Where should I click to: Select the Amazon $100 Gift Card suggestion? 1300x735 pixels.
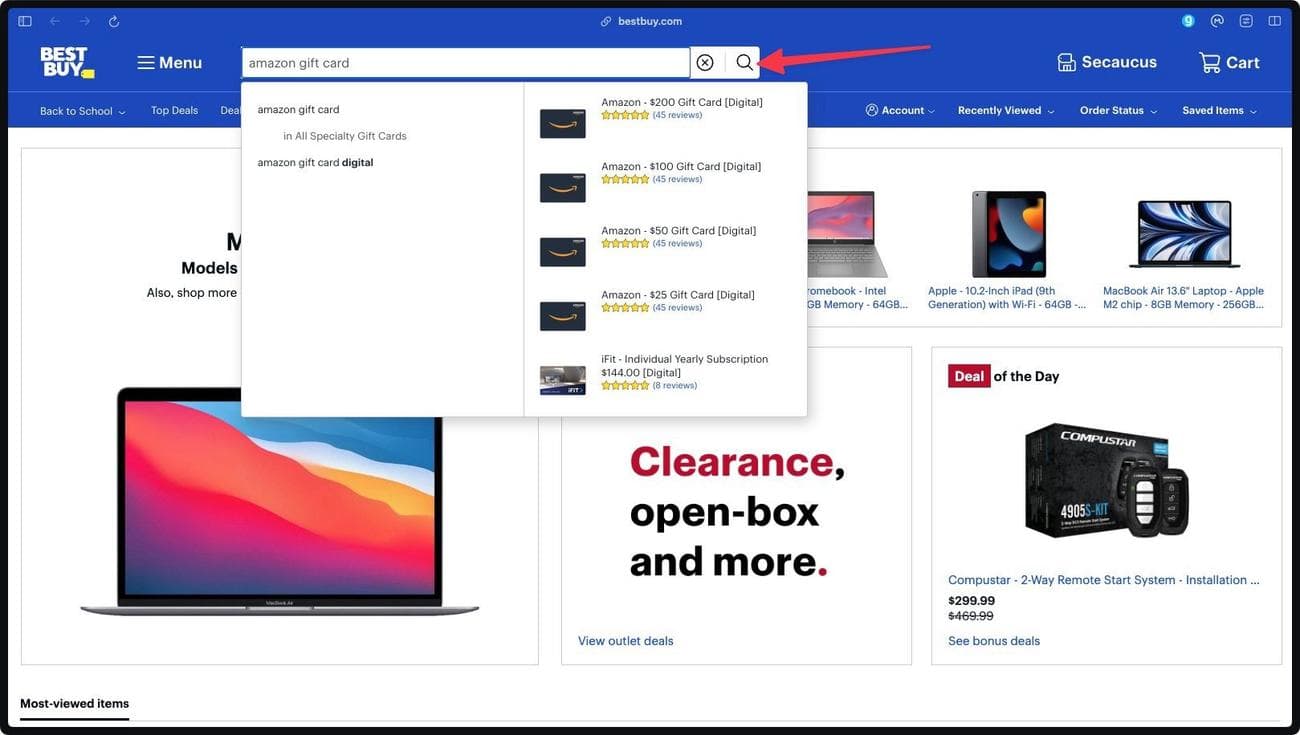(681, 166)
